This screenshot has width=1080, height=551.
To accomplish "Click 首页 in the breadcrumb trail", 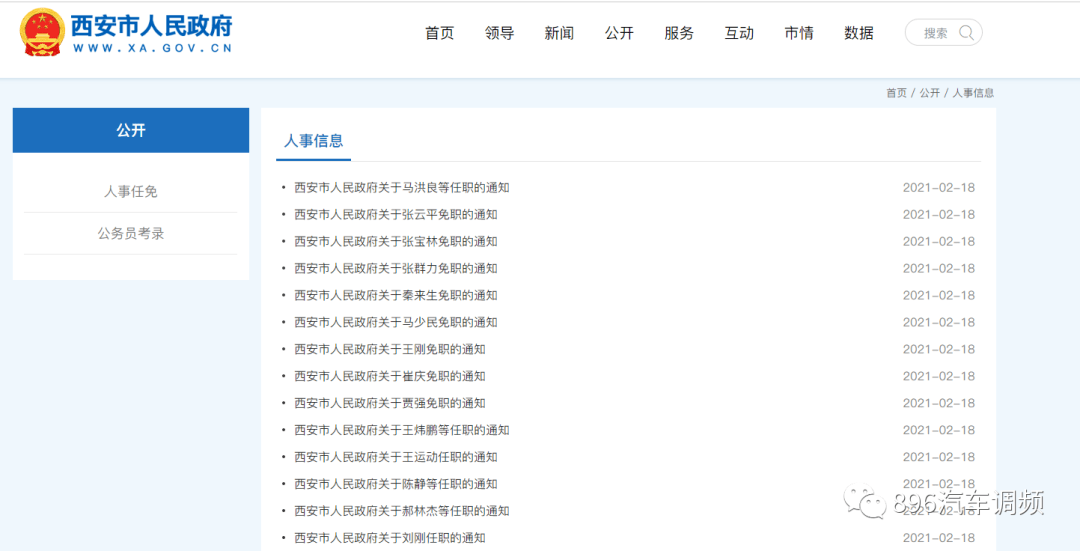I will (x=896, y=93).
